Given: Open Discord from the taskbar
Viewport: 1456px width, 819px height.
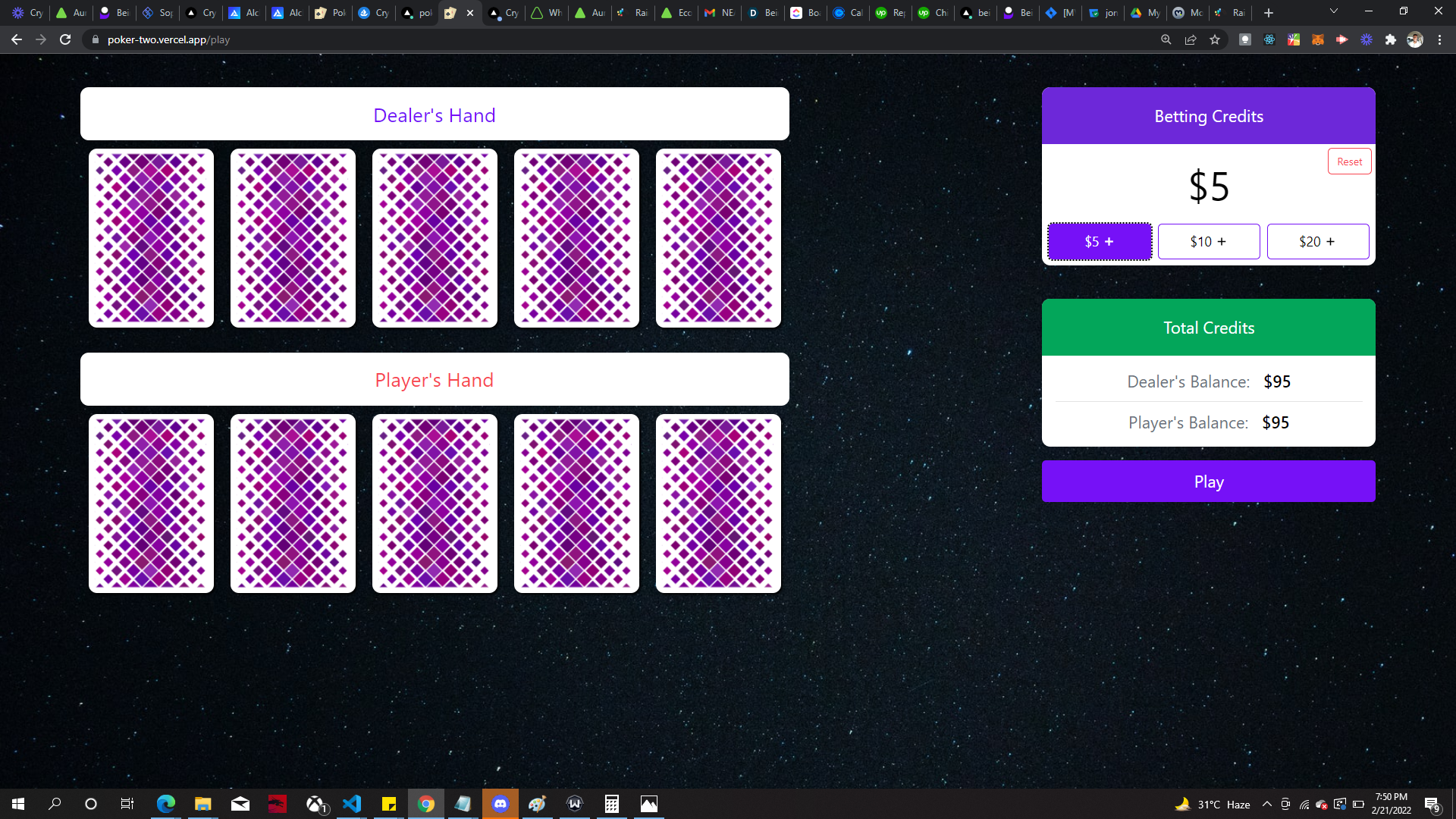Looking at the screenshot, I should 500,804.
